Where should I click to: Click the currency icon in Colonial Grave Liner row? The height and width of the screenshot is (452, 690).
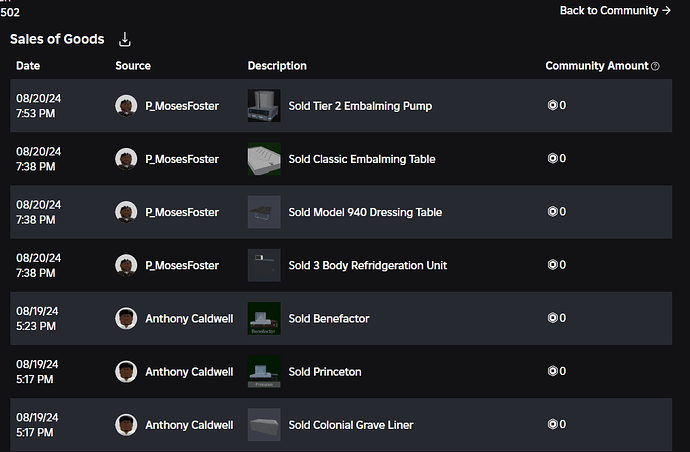click(552, 425)
